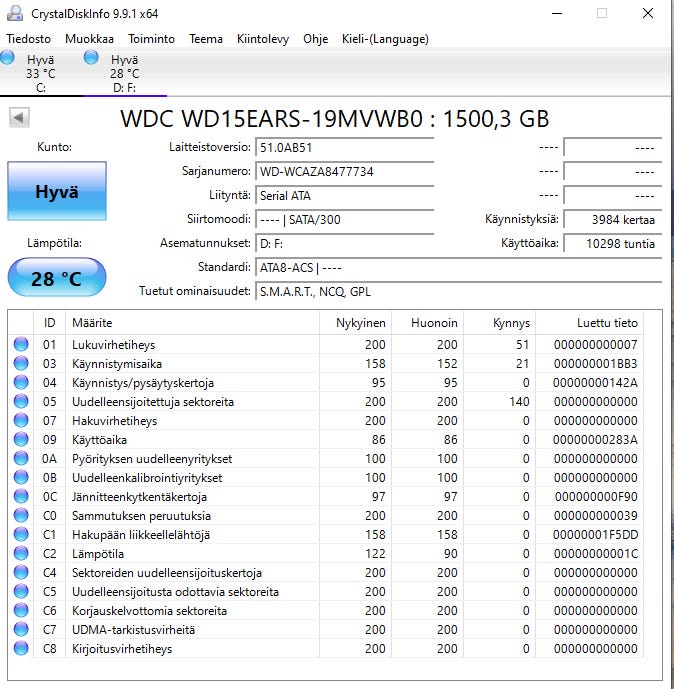Click the disk title WDC WD15EARS-19MVWB0

272,119
